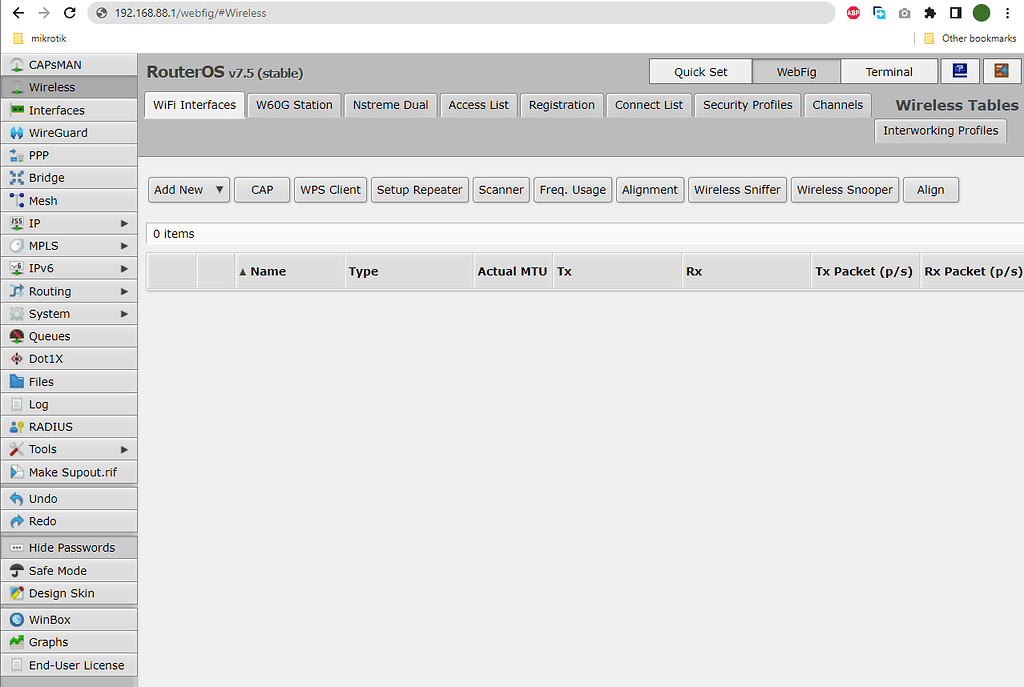
Task: Open the Interworking Profiles tab
Action: pos(940,131)
